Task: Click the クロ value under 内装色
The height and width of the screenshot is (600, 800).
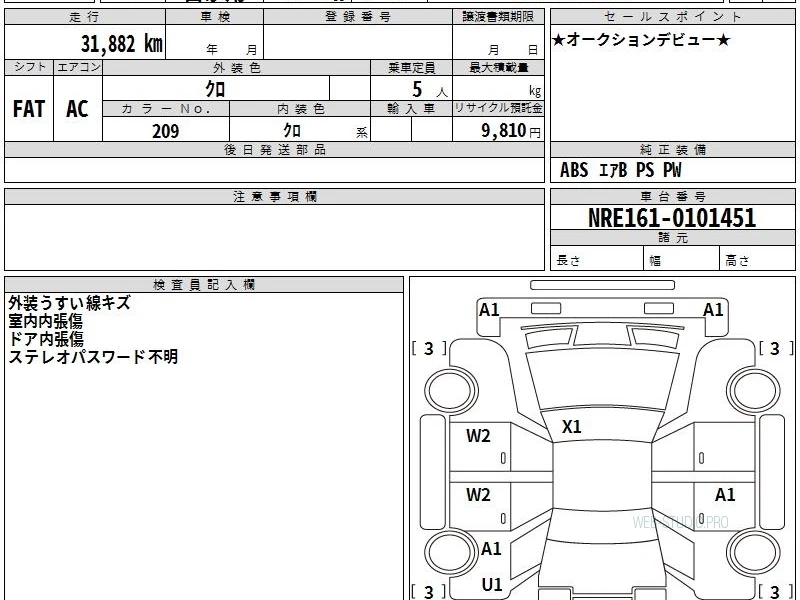Action: pyautogui.click(x=292, y=131)
